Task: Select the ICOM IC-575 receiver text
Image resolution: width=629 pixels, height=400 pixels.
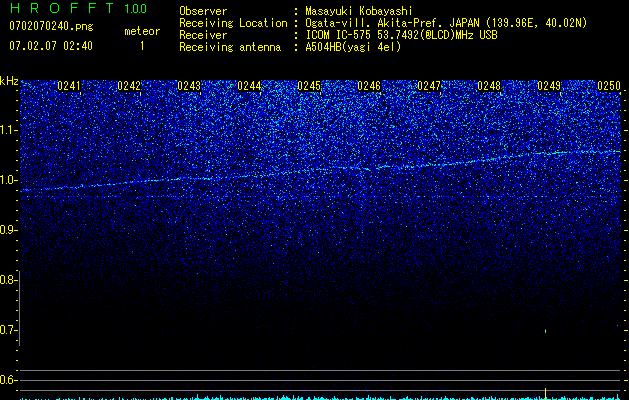Action: pos(401,35)
